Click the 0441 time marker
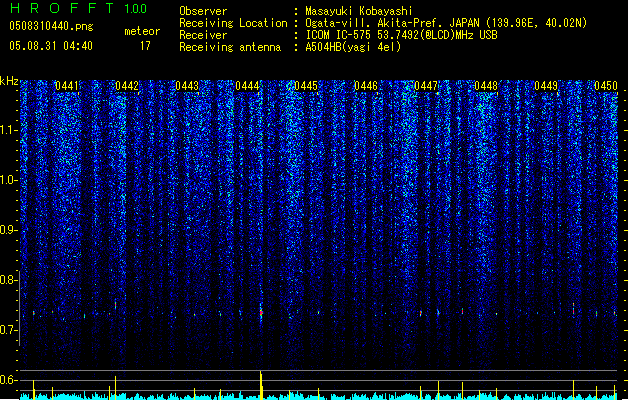The width and height of the screenshot is (629, 400). click(67, 86)
